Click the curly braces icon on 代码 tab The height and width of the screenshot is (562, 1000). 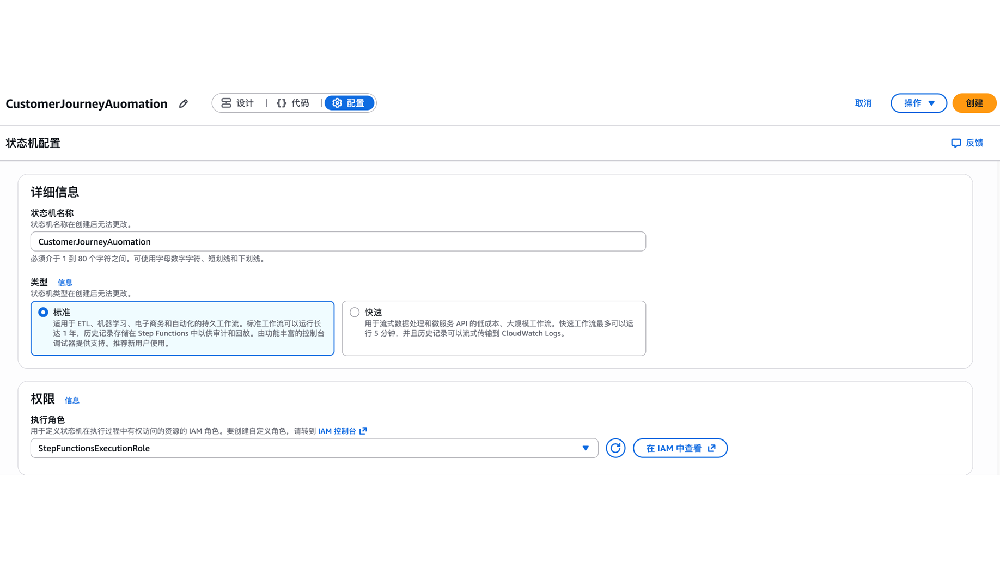(281, 103)
